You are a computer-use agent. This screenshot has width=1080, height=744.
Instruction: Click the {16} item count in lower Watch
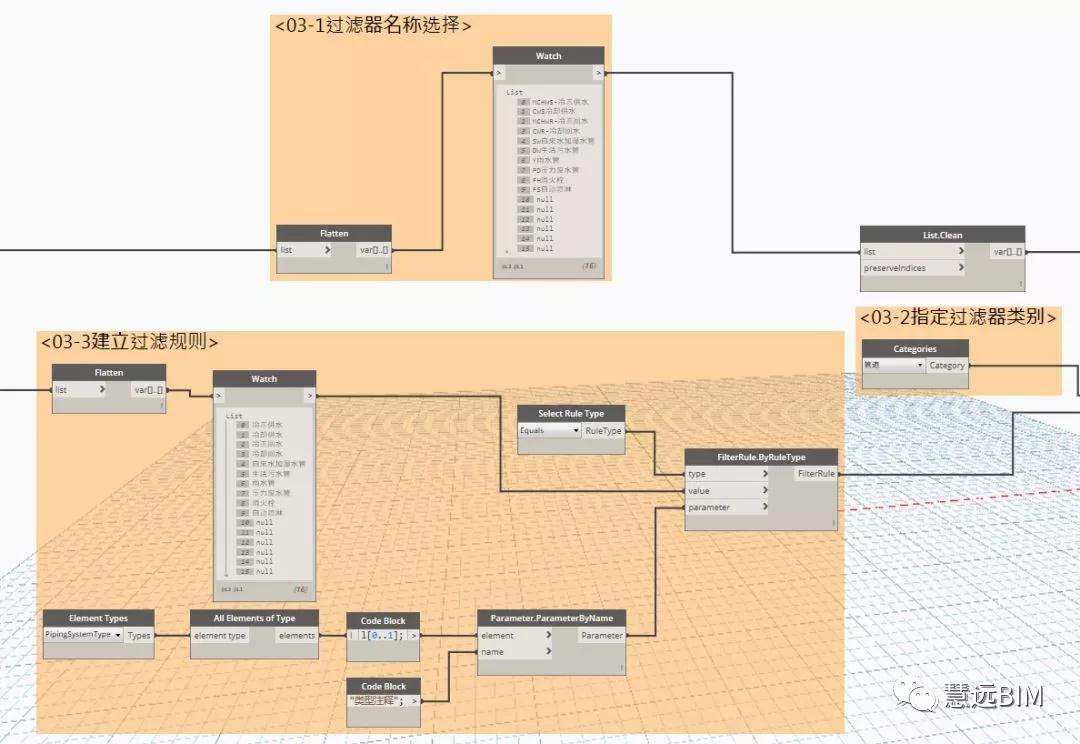point(300,590)
